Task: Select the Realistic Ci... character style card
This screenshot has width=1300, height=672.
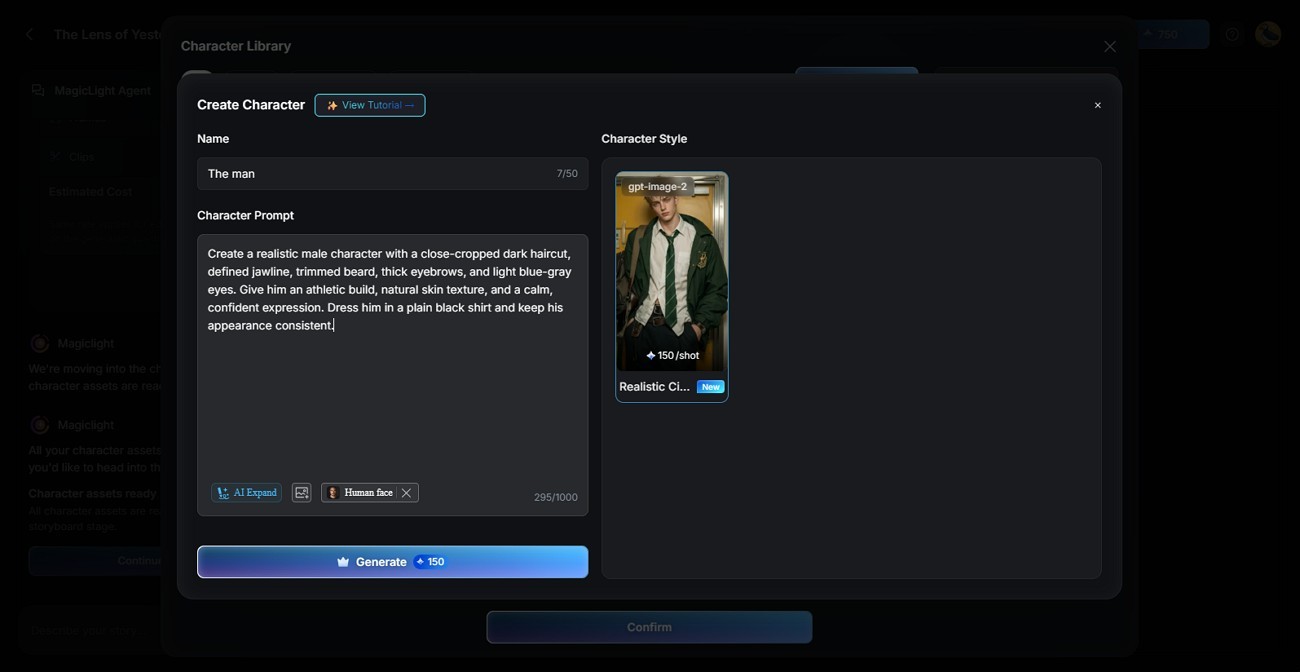Action: (x=672, y=287)
